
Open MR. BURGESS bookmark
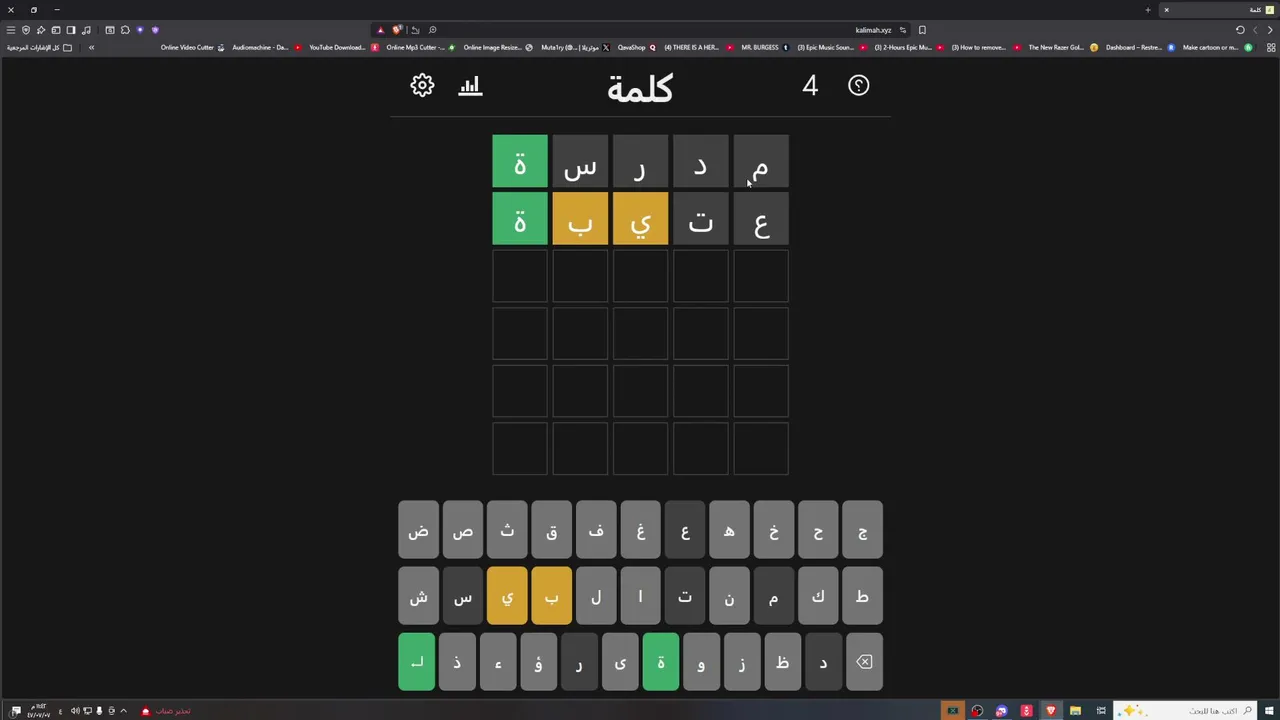pos(765,47)
